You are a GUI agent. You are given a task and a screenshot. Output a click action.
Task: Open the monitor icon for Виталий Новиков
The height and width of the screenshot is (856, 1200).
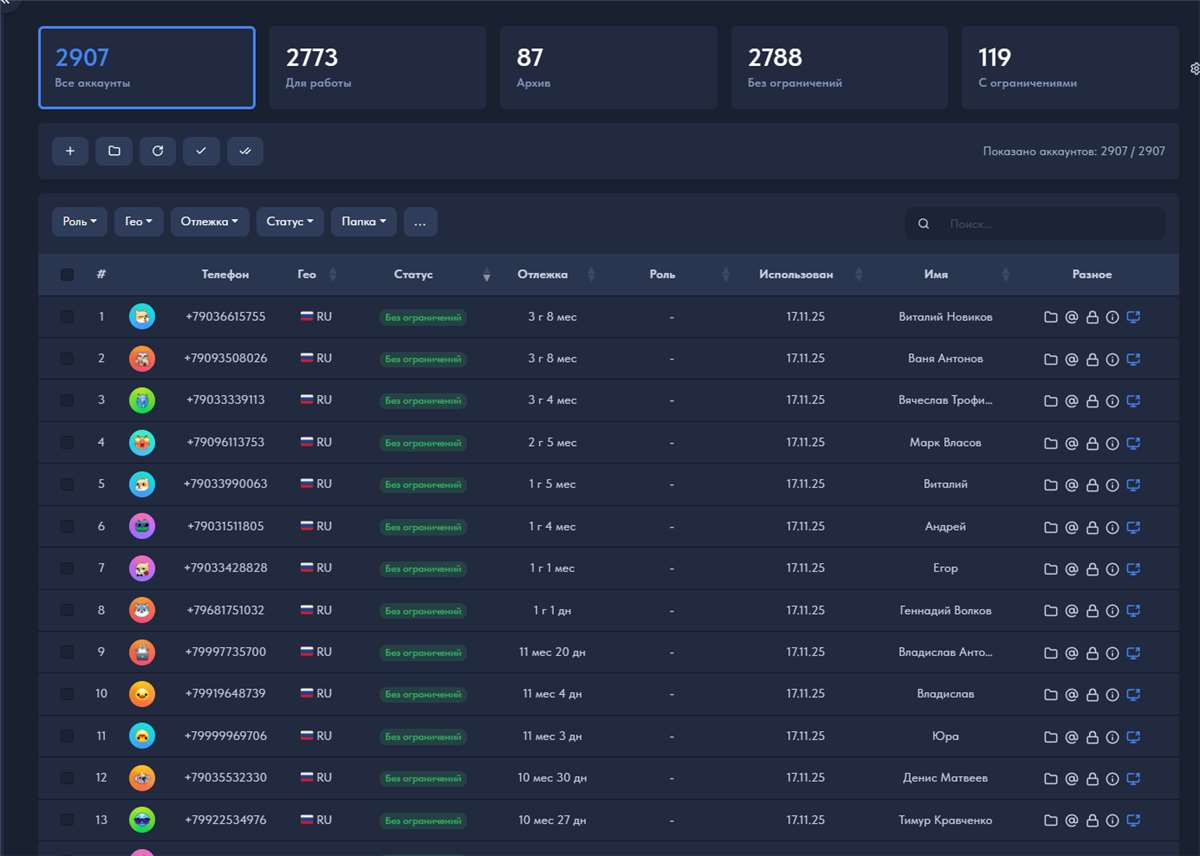coord(1133,317)
